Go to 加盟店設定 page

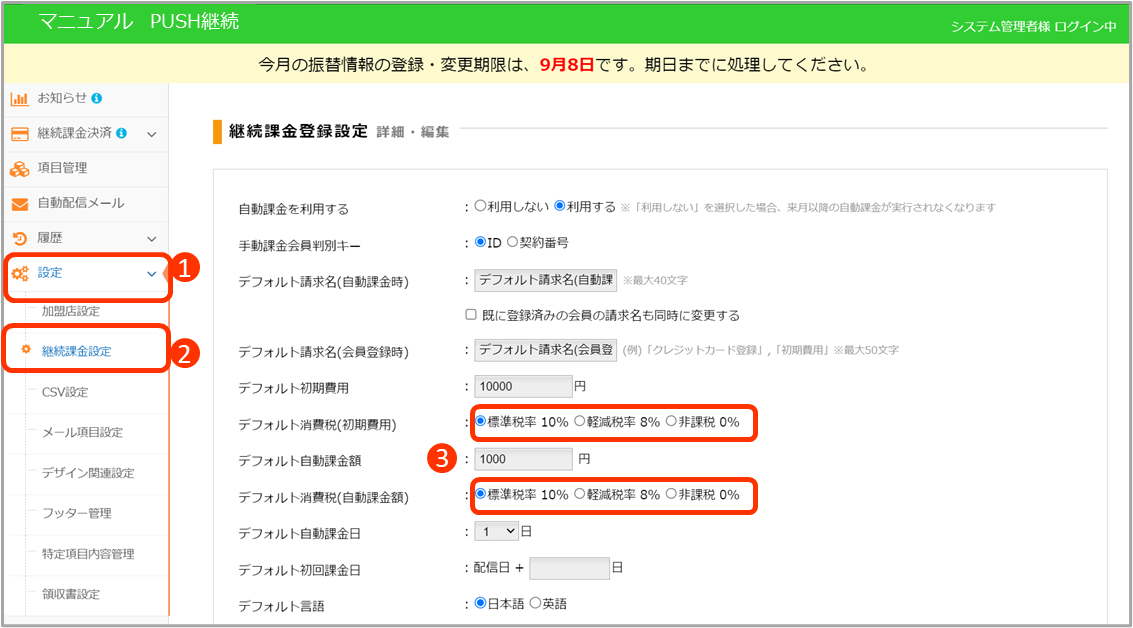point(70,311)
